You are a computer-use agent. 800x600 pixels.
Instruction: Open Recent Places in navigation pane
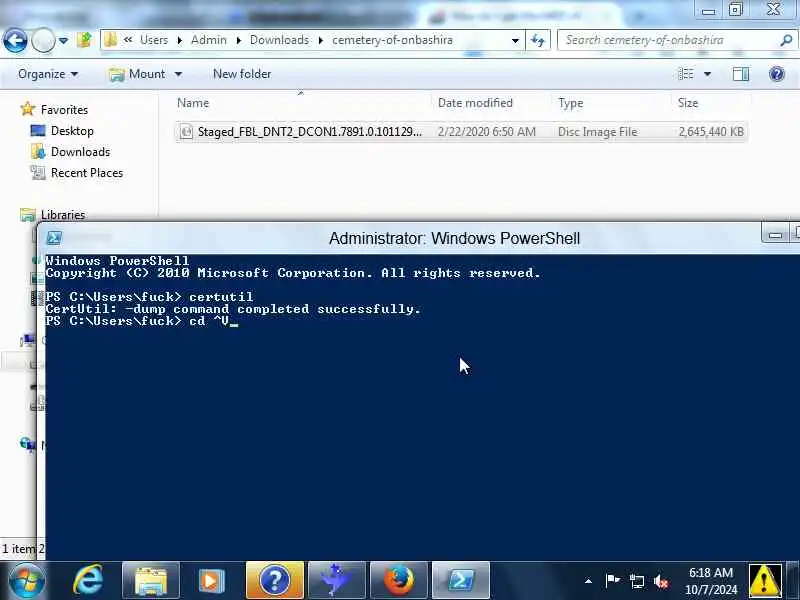coord(87,173)
